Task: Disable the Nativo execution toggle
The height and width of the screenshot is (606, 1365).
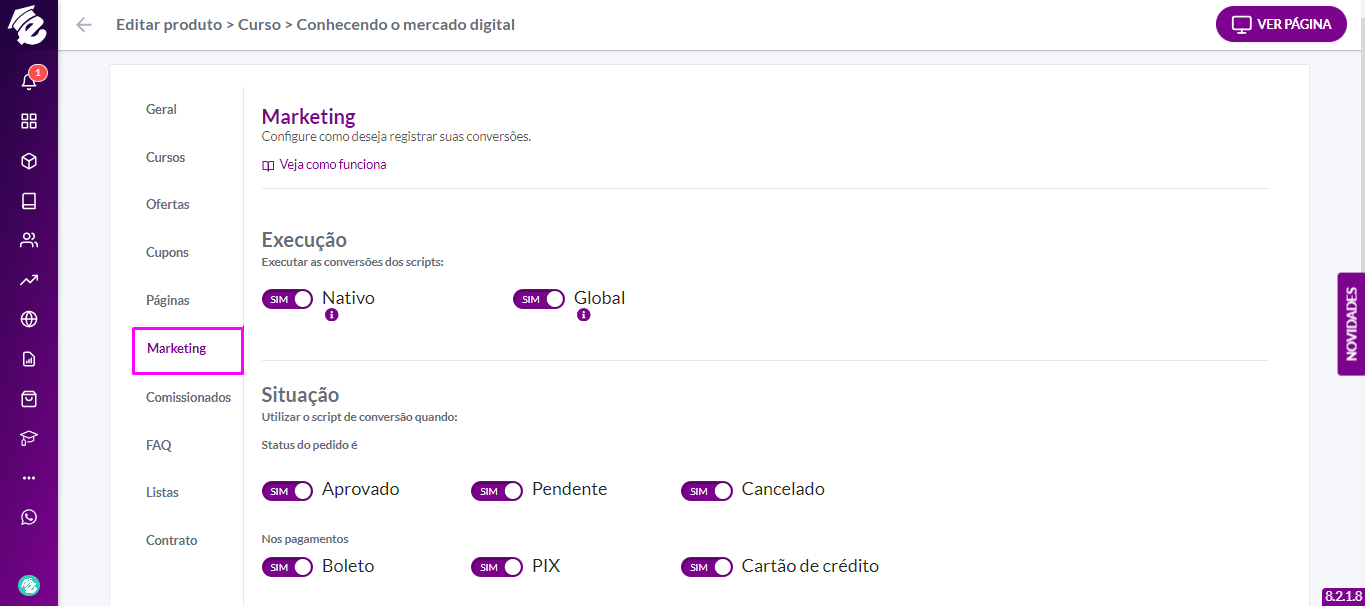Action: (287, 299)
